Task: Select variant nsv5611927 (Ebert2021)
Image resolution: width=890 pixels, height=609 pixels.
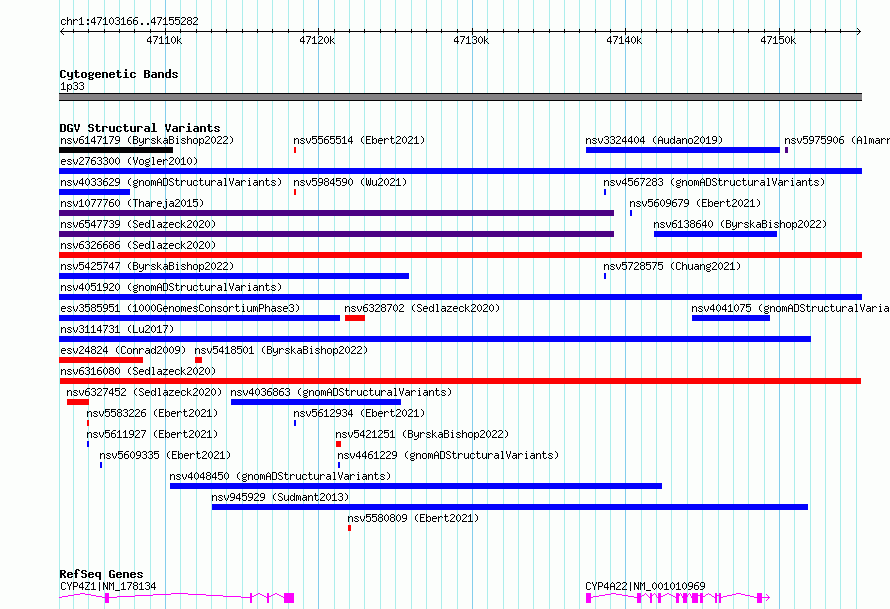Action: coord(152,434)
